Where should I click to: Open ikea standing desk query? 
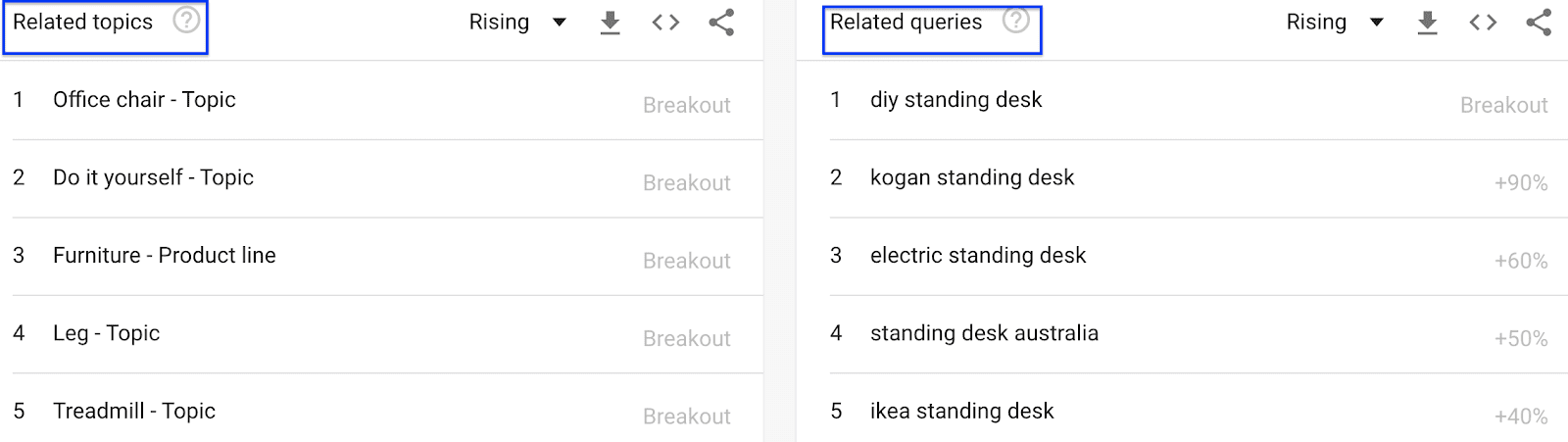tap(961, 411)
